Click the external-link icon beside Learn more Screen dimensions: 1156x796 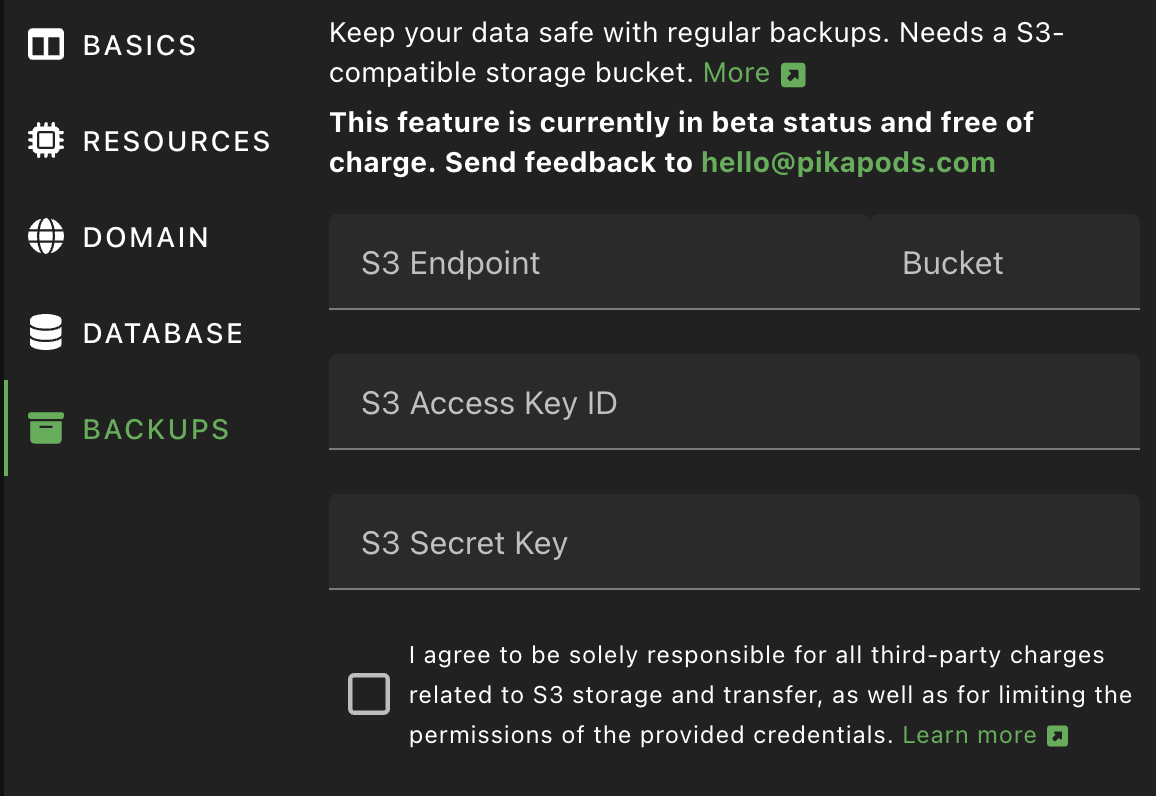(1057, 736)
